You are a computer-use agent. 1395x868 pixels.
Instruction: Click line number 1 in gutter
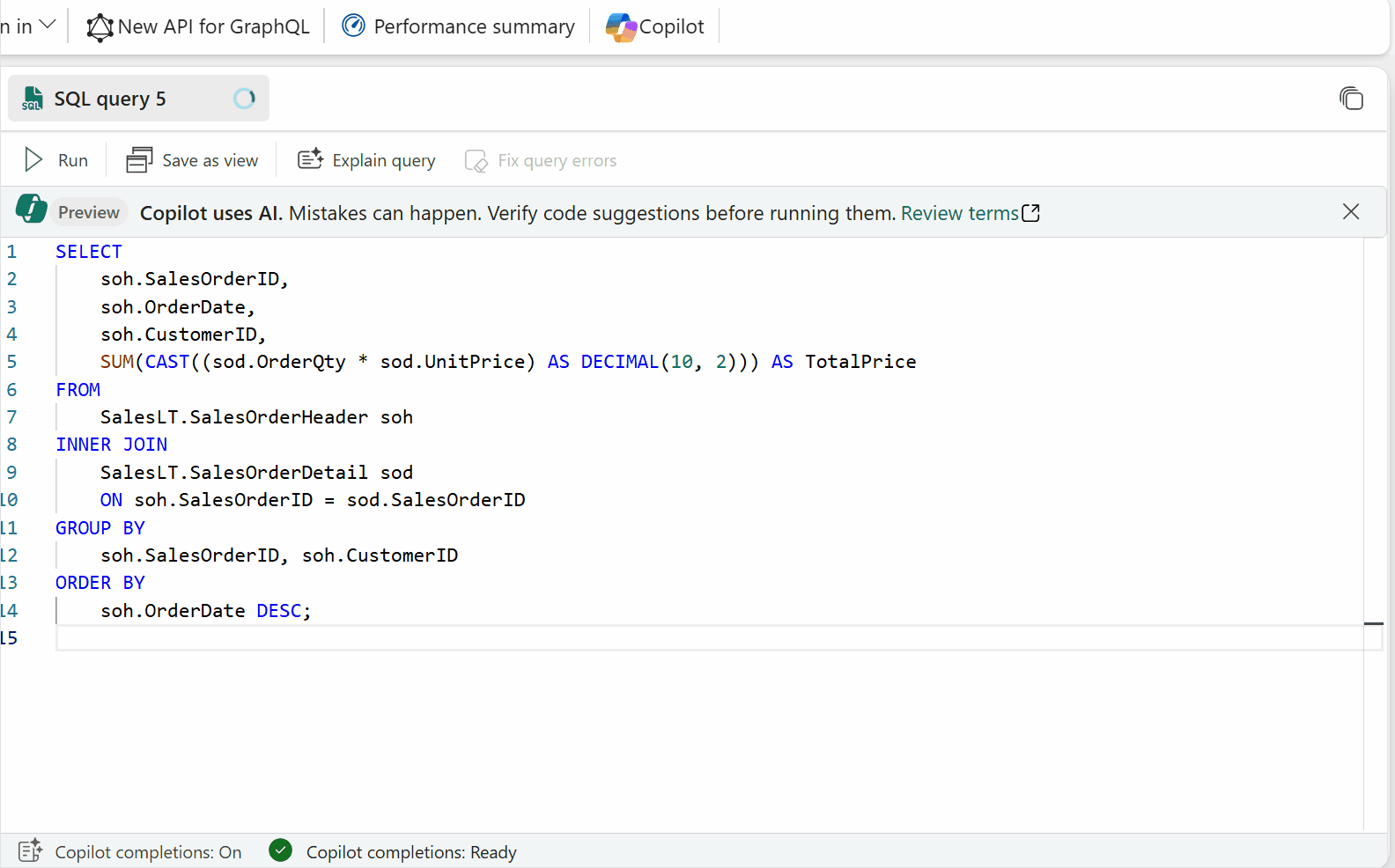coord(11,252)
